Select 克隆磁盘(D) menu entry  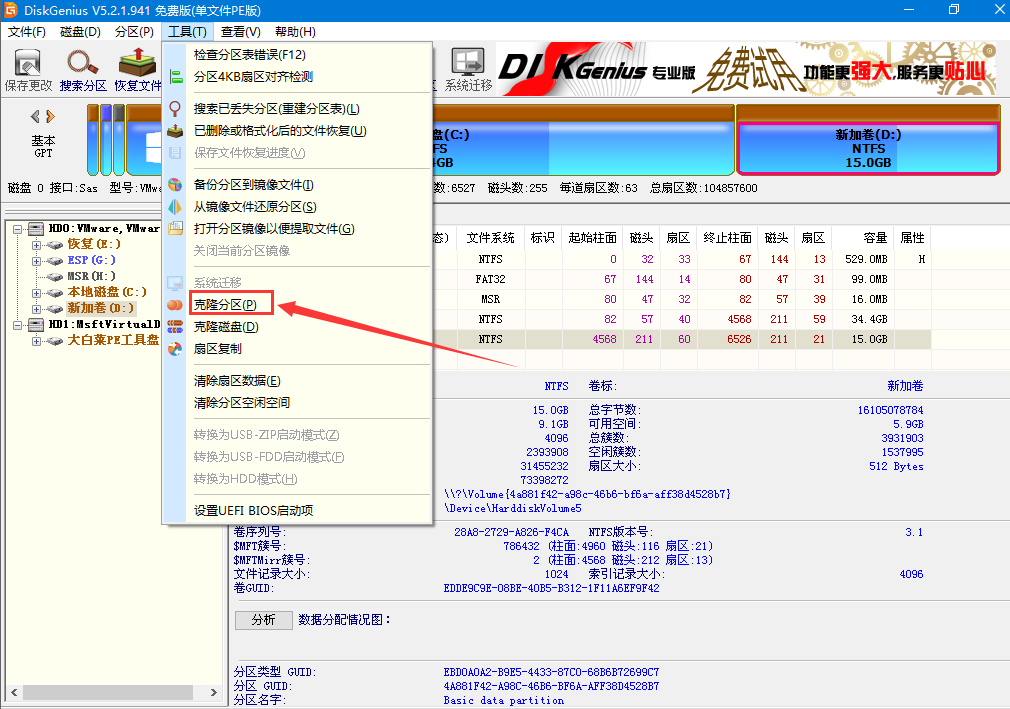click(226, 326)
